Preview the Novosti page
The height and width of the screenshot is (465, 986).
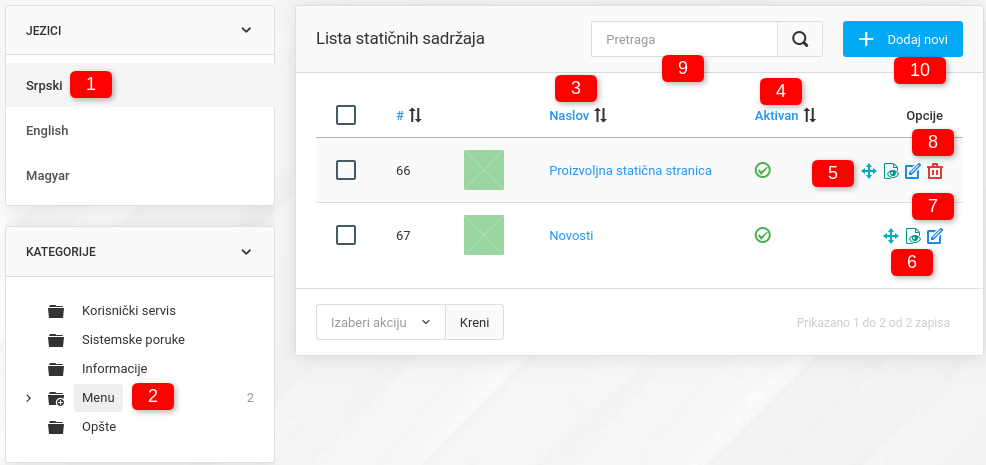[912, 236]
